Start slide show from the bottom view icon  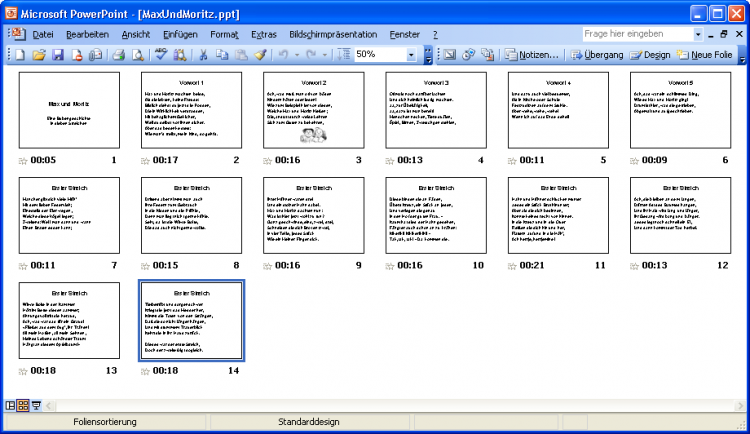[x=36, y=405]
